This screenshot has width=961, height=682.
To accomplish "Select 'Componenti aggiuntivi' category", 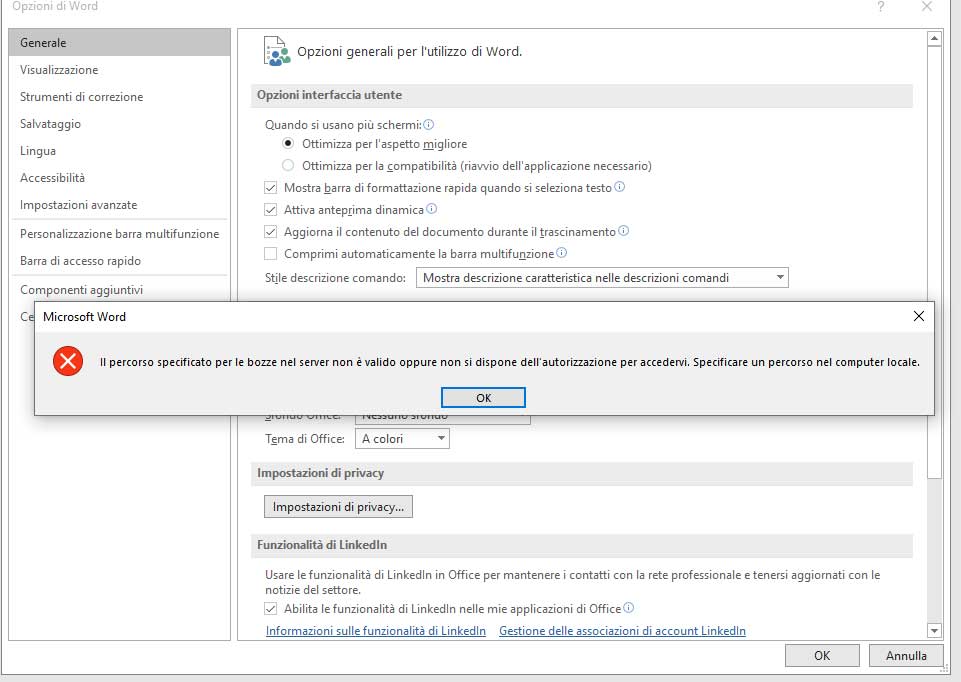I will pyautogui.click(x=120, y=289).
